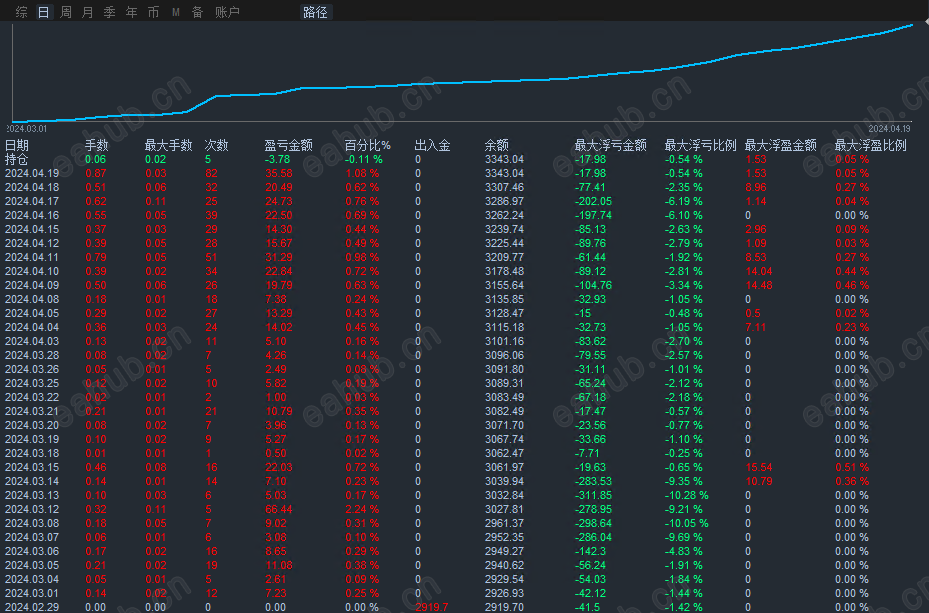Sort by the 盈亏金额 column header
The height and width of the screenshot is (613, 929).
[x=288, y=144]
